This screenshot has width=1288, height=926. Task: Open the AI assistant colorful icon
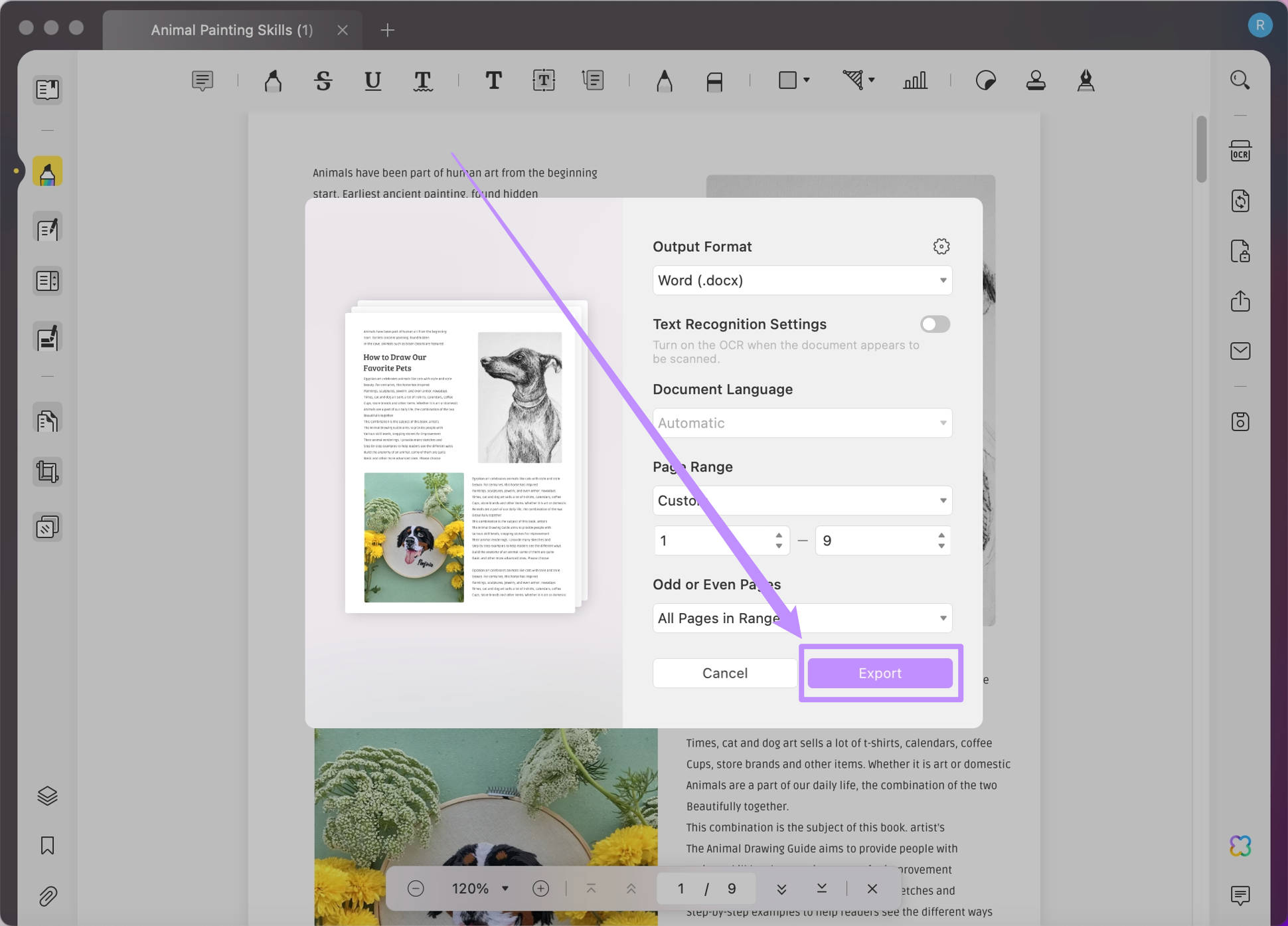pyautogui.click(x=1240, y=846)
